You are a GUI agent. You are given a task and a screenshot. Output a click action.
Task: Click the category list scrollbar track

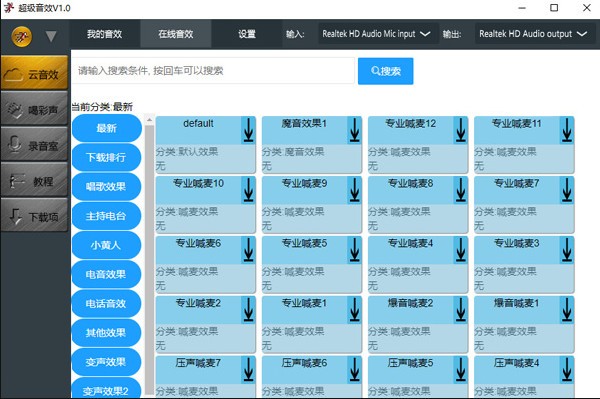[149, 260]
